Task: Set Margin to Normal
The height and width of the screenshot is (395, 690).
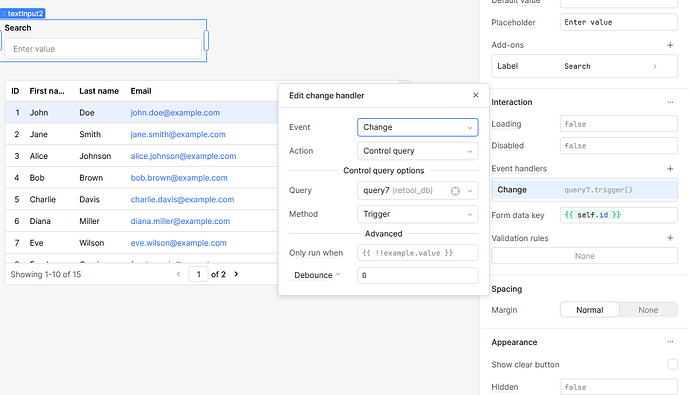Action: 590,310
